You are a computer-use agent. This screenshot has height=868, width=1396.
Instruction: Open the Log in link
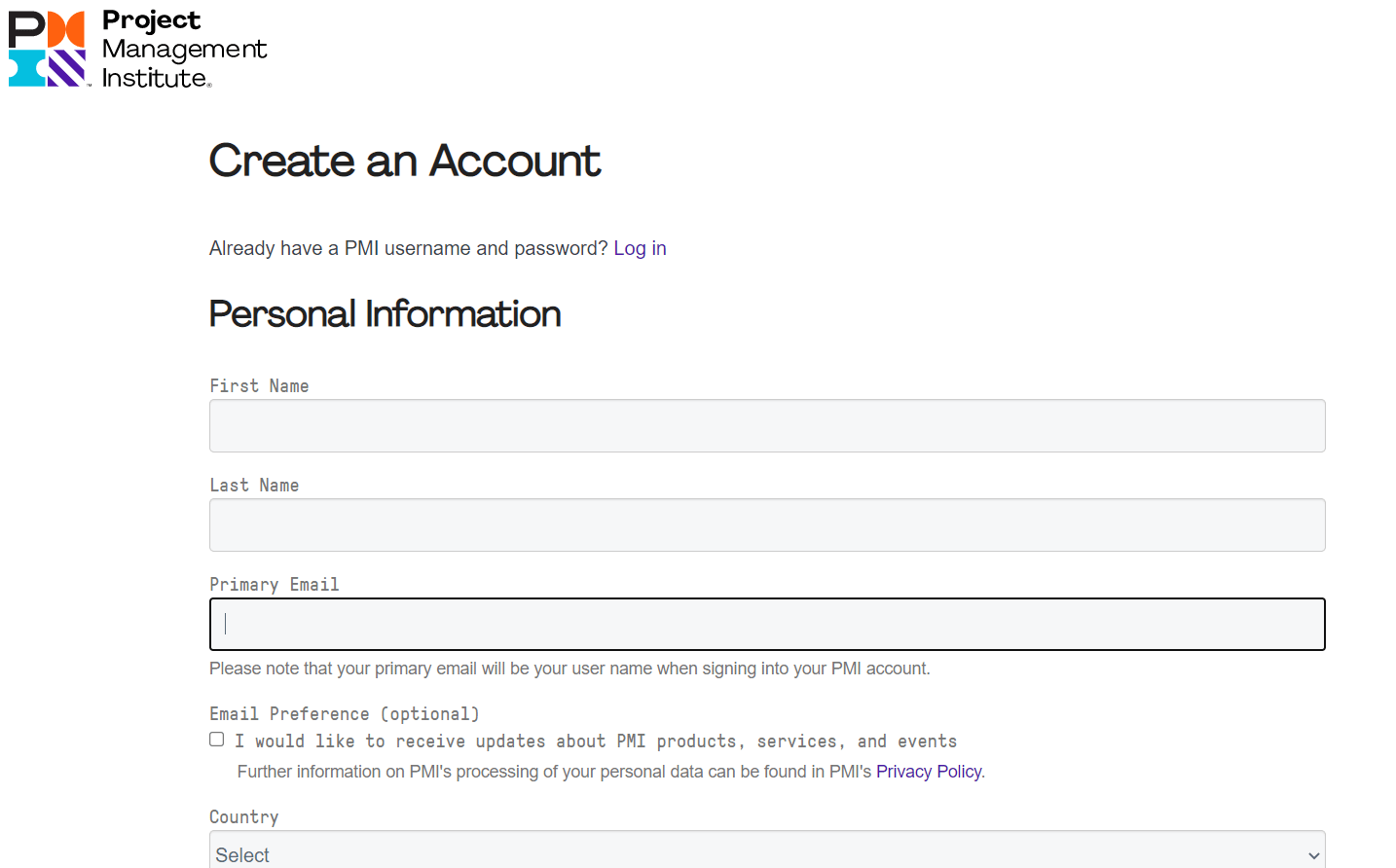[x=640, y=248]
